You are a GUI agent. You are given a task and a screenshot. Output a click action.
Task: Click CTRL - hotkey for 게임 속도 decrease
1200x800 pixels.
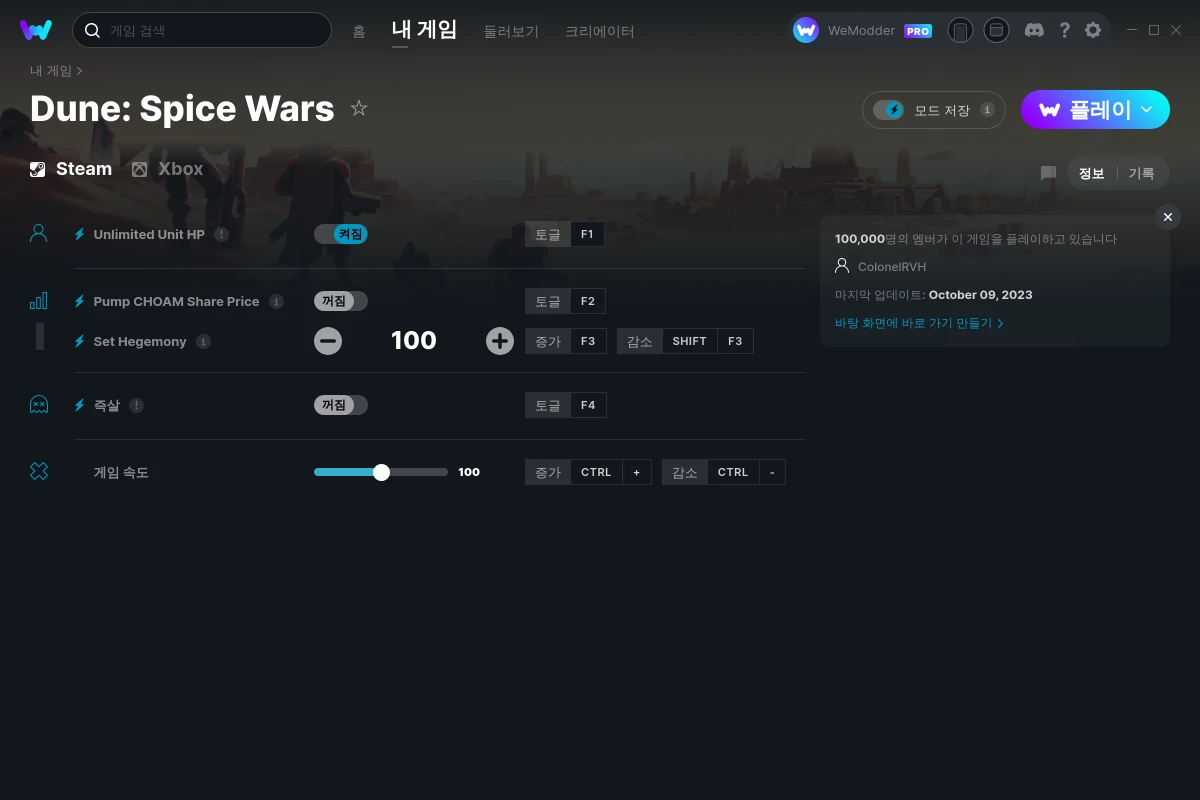click(x=746, y=472)
